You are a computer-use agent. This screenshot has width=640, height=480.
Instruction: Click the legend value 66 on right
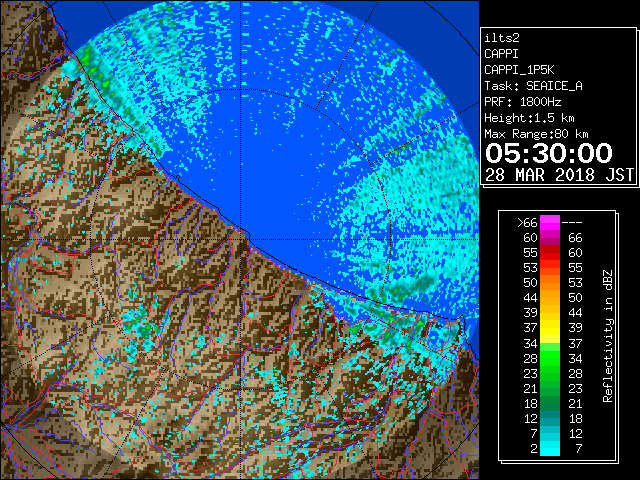[575, 238]
